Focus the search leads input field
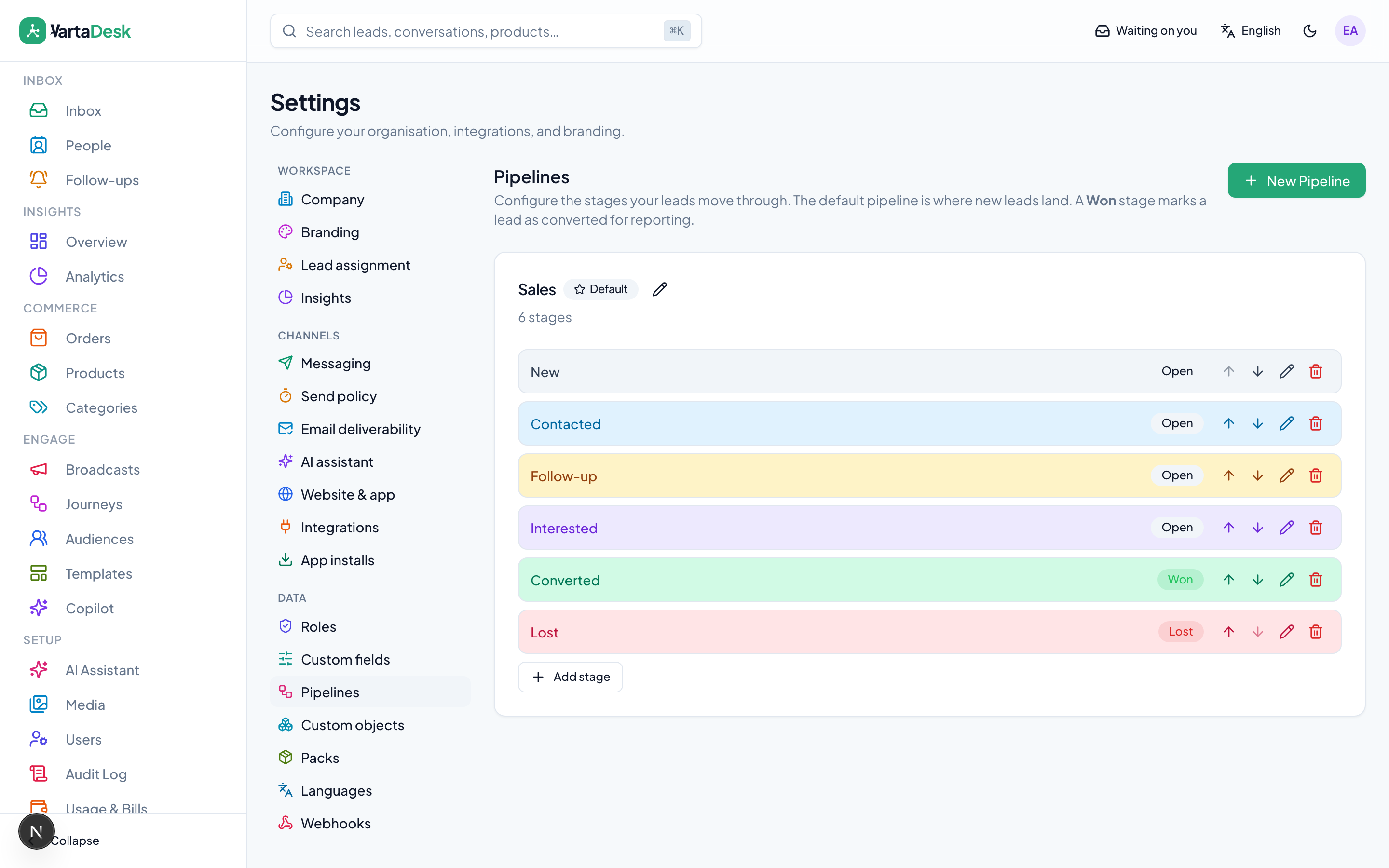This screenshot has width=1389, height=868. tap(486, 31)
